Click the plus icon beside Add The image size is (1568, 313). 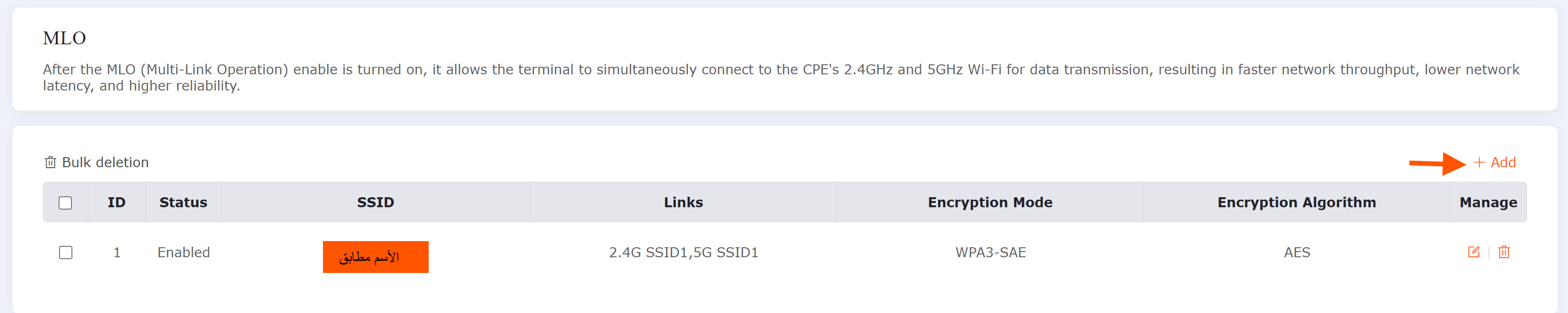click(x=1479, y=162)
